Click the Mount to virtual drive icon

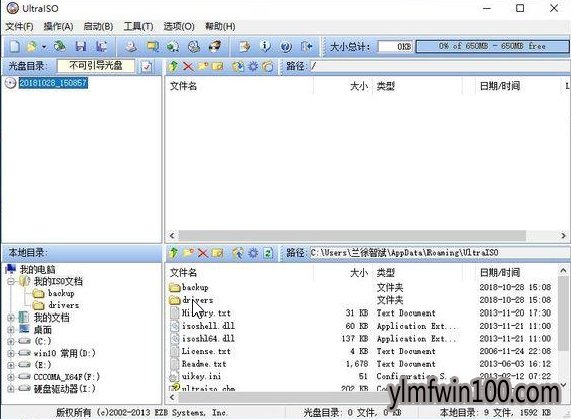[x=194, y=47]
